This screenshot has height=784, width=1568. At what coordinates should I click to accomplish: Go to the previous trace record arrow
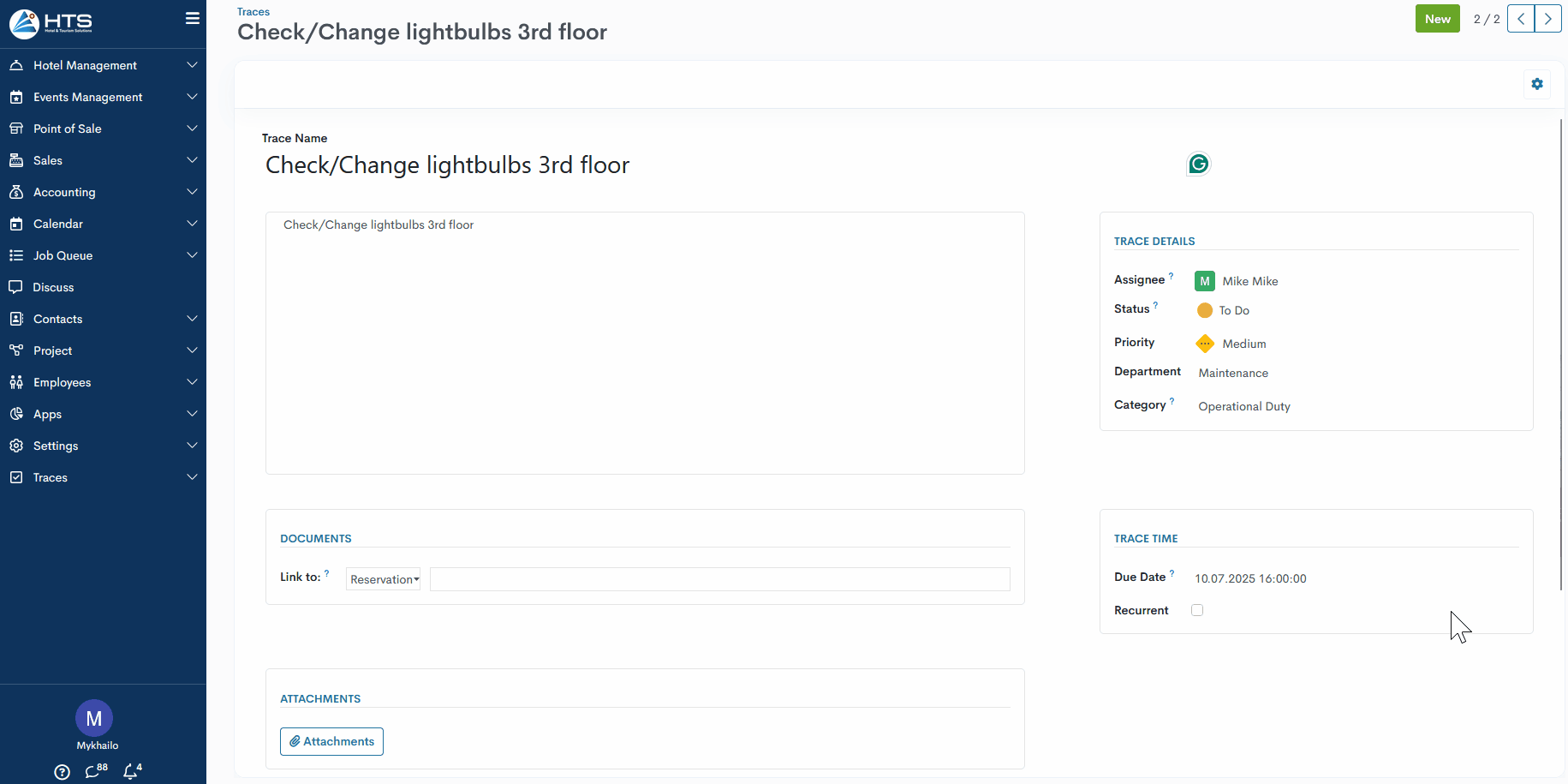[1521, 19]
